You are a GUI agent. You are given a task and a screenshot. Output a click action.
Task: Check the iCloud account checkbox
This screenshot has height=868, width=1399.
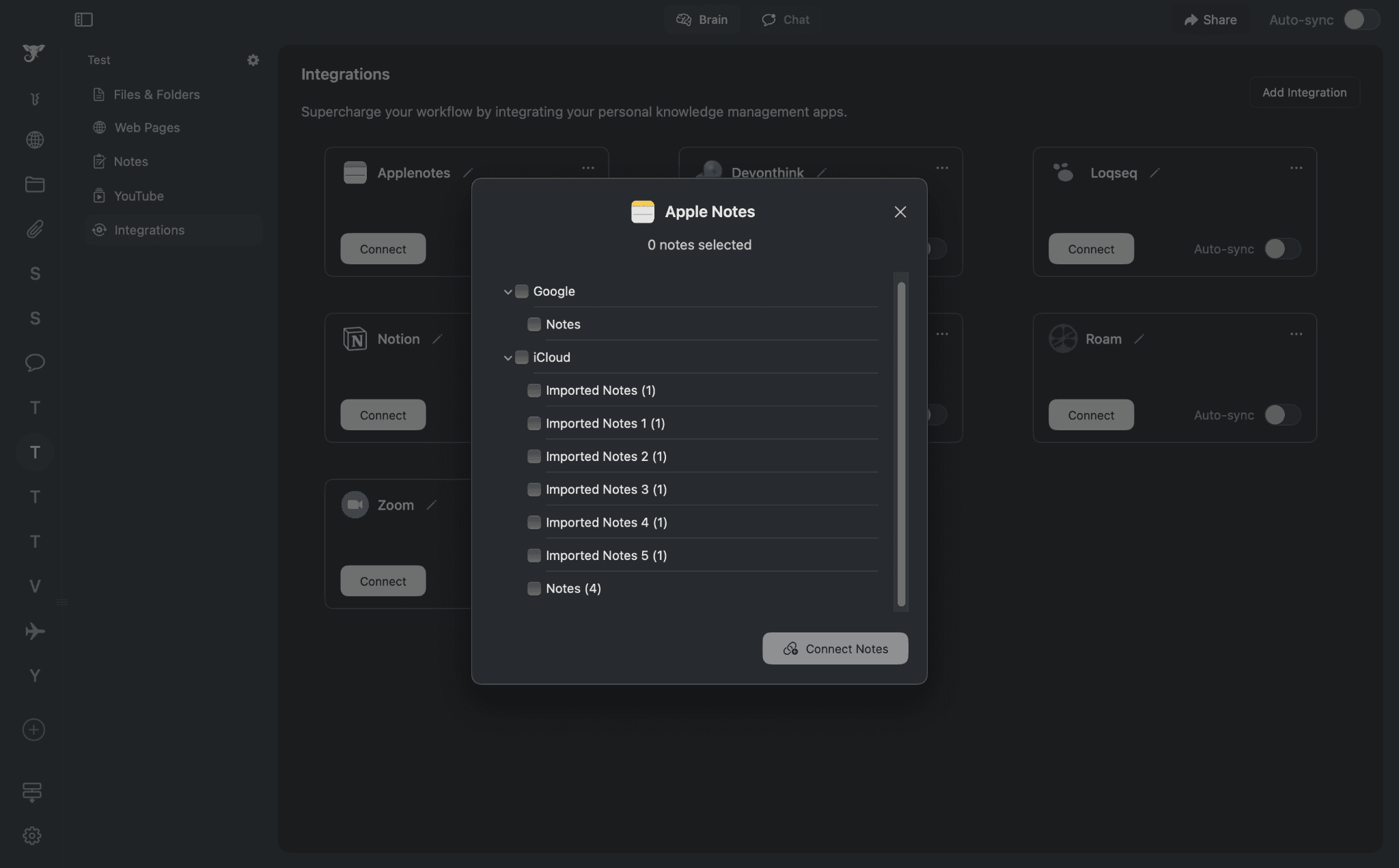click(x=522, y=357)
